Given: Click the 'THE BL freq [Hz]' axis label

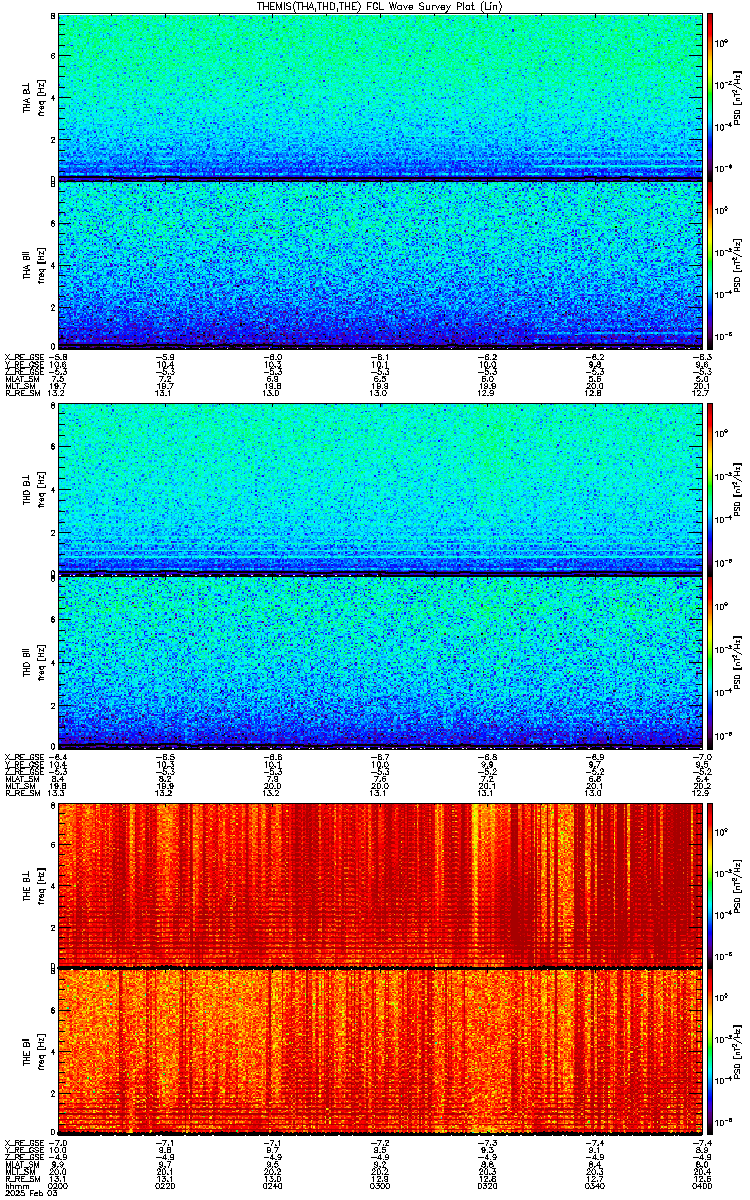Looking at the screenshot, I should coord(34,885).
